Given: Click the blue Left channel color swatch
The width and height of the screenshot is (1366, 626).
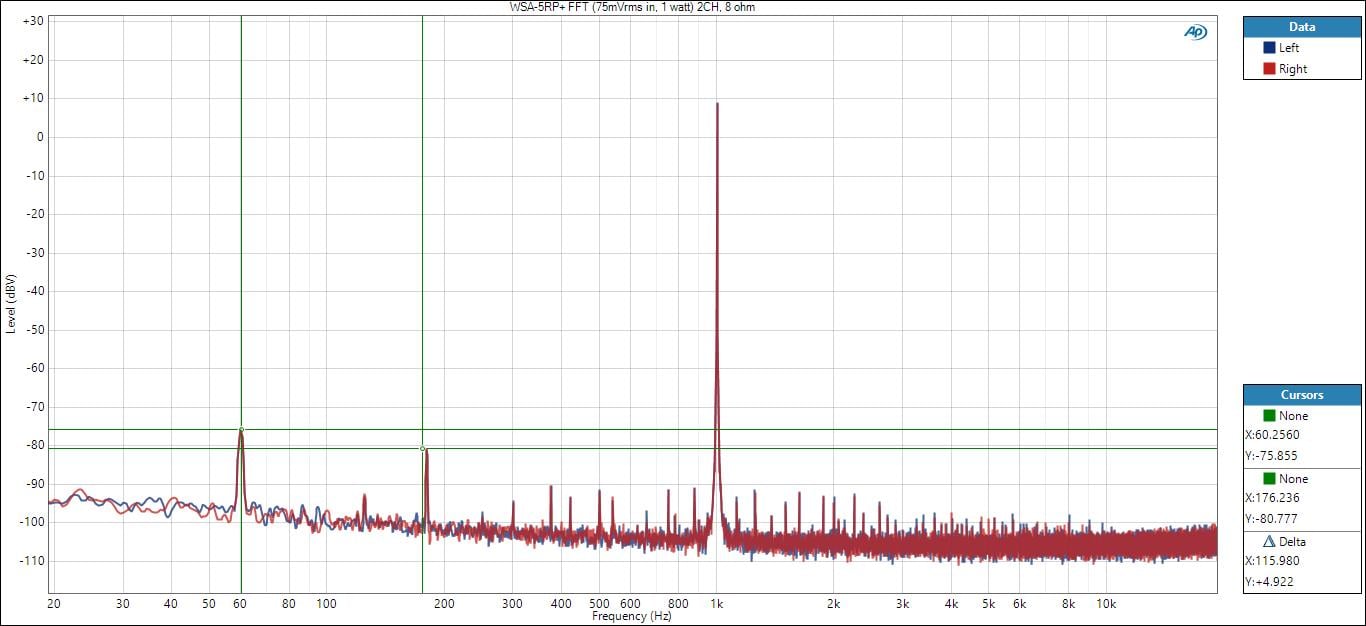Looking at the screenshot, I should coord(1269,48).
